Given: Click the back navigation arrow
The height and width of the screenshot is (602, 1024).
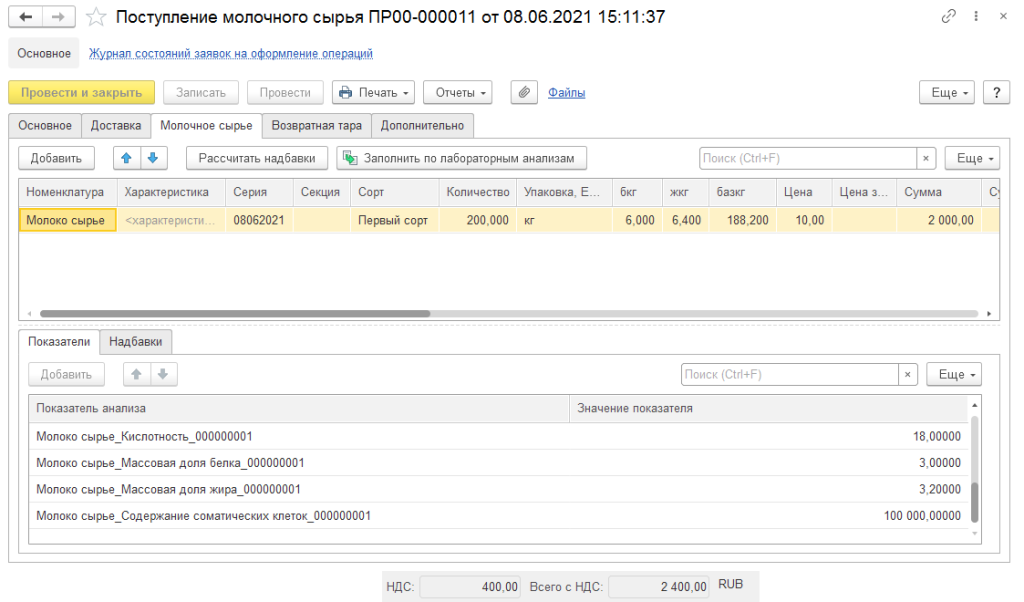Looking at the screenshot, I should 26,17.
